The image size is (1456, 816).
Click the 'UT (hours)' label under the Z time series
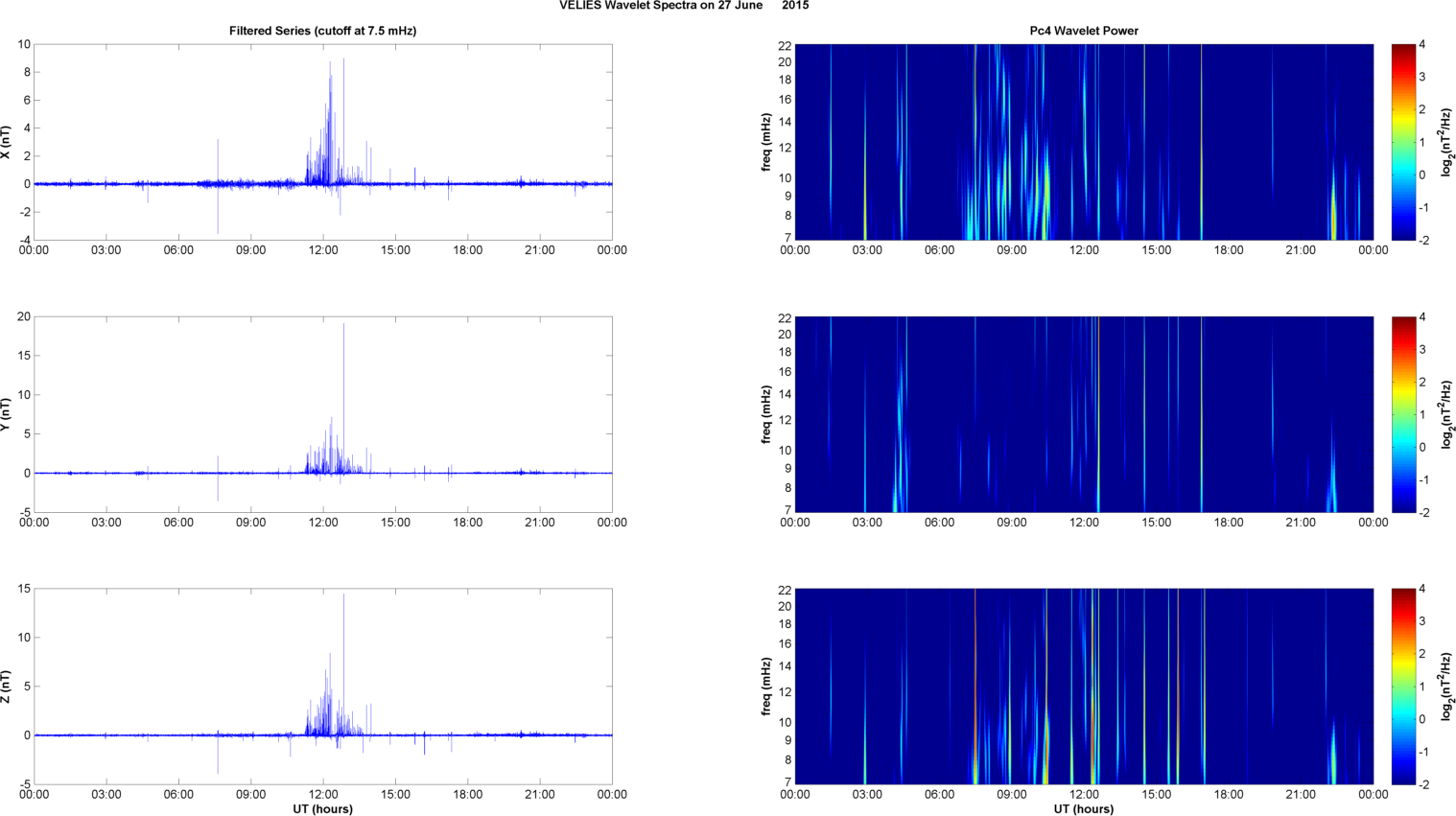click(322, 809)
